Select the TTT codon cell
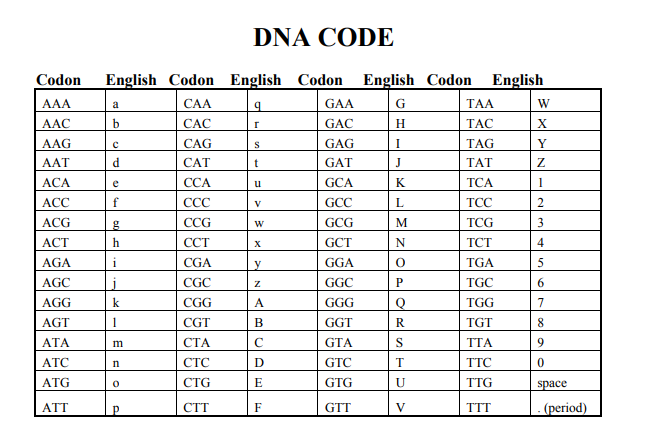646x436 pixels. coord(480,407)
